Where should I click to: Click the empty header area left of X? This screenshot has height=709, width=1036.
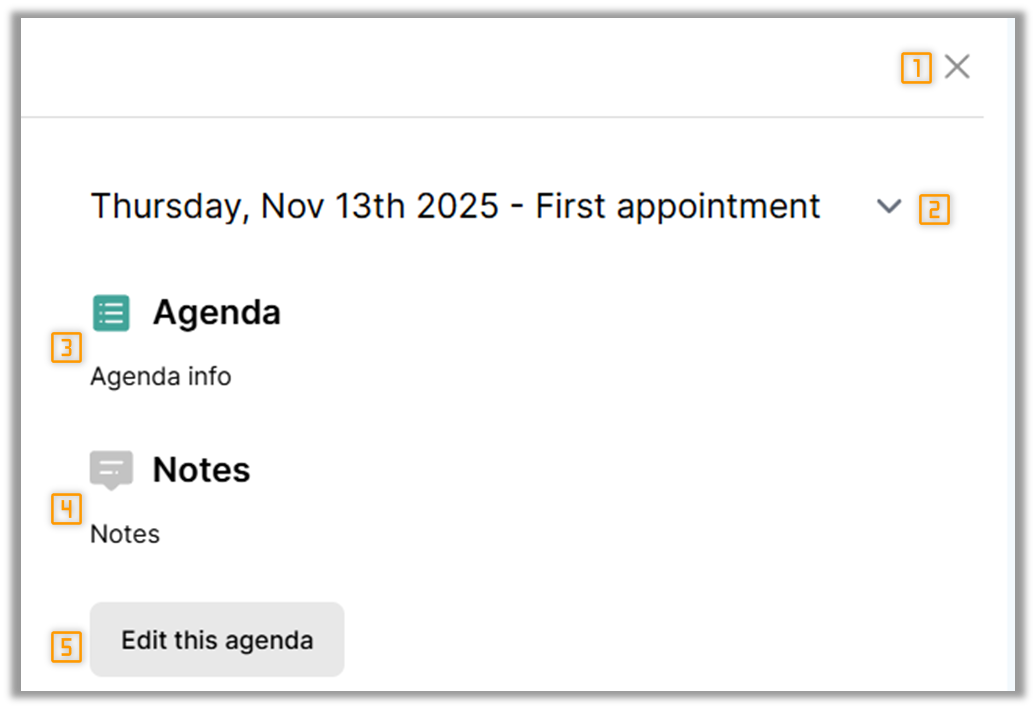point(450,67)
